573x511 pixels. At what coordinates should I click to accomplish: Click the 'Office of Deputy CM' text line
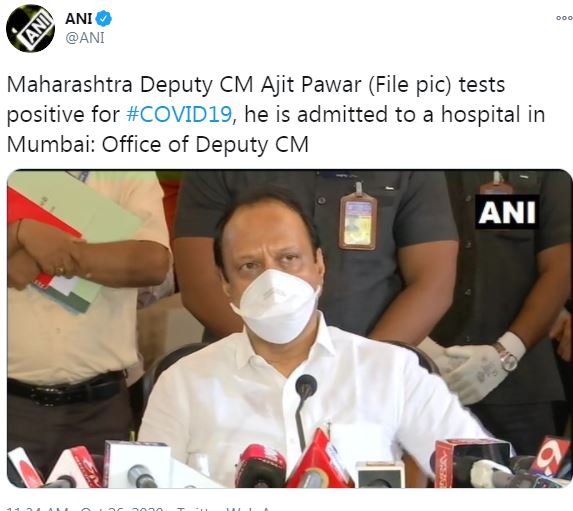tap(205, 144)
